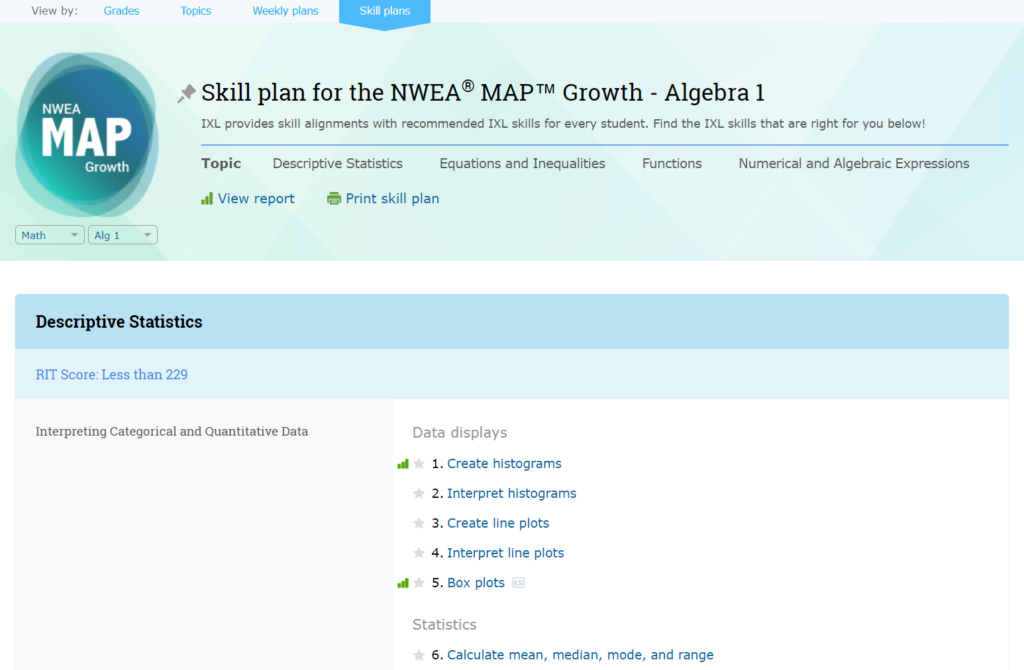Expand the RIT Score: Less than 229 section
This screenshot has width=1024, height=670.
tap(112, 375)
